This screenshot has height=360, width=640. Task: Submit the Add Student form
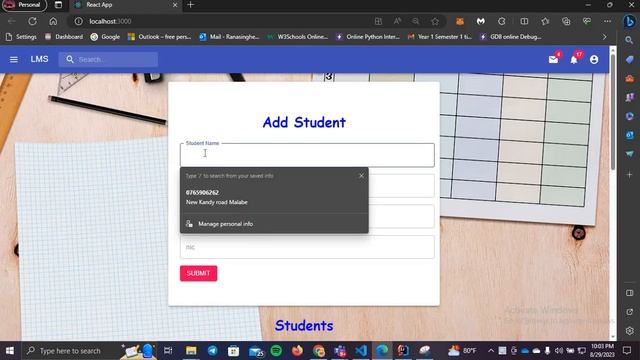coord(198,273)
